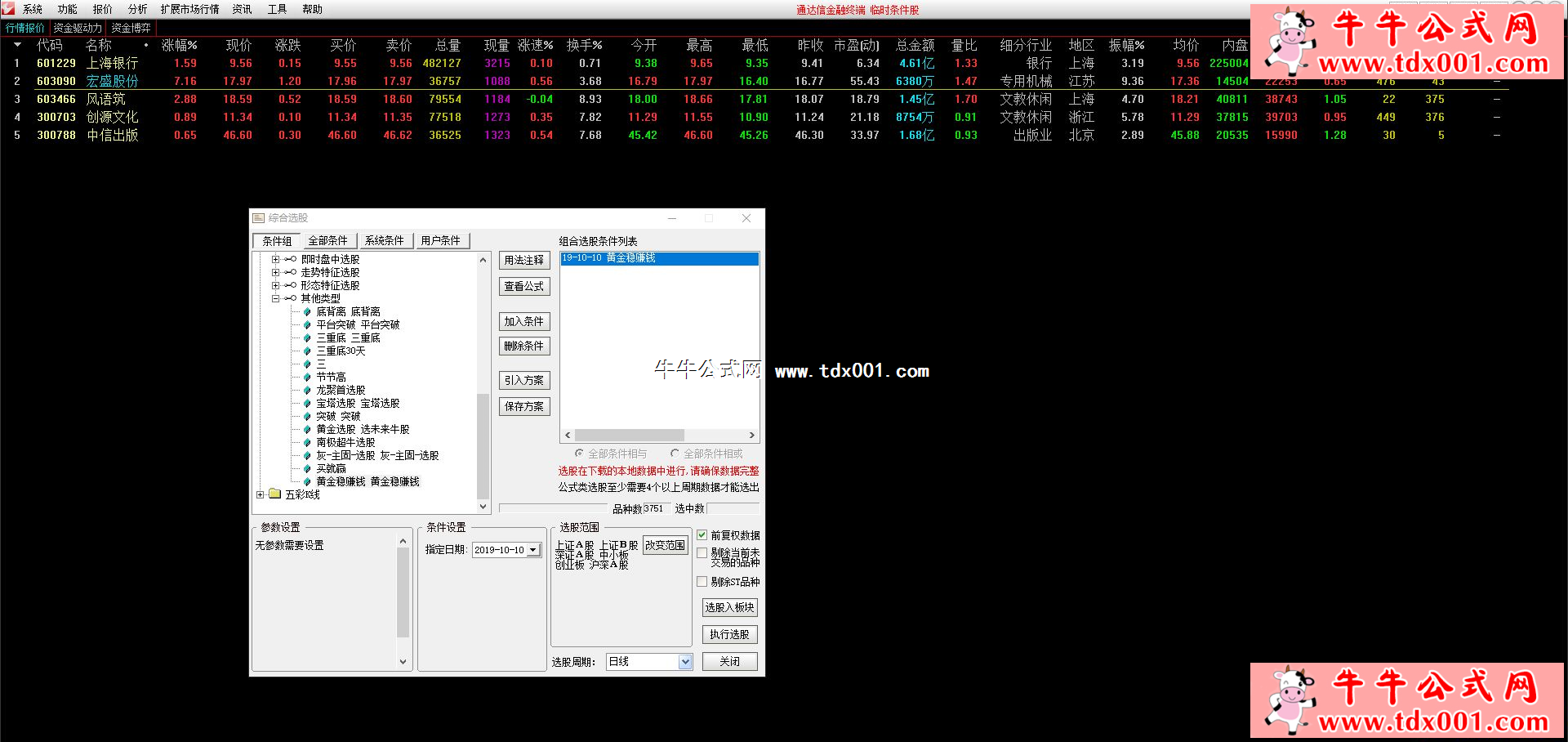Enable the 剔除ST品种 checkbox
The image size is (1568, 742).
[x=702, y=582]
